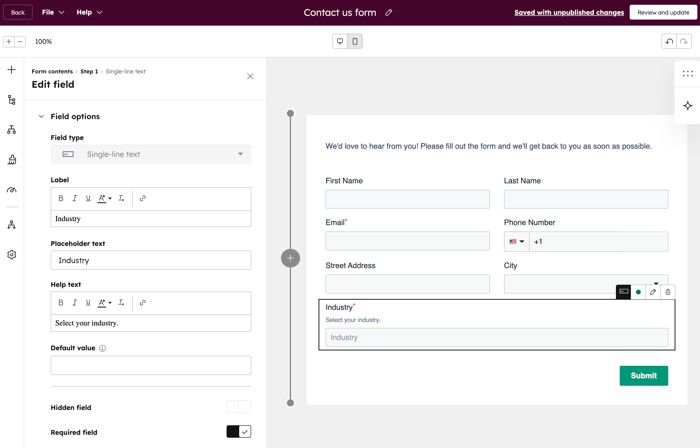Click the settings gear in left sidebar

pyautogui.click(x=12, y=255)
